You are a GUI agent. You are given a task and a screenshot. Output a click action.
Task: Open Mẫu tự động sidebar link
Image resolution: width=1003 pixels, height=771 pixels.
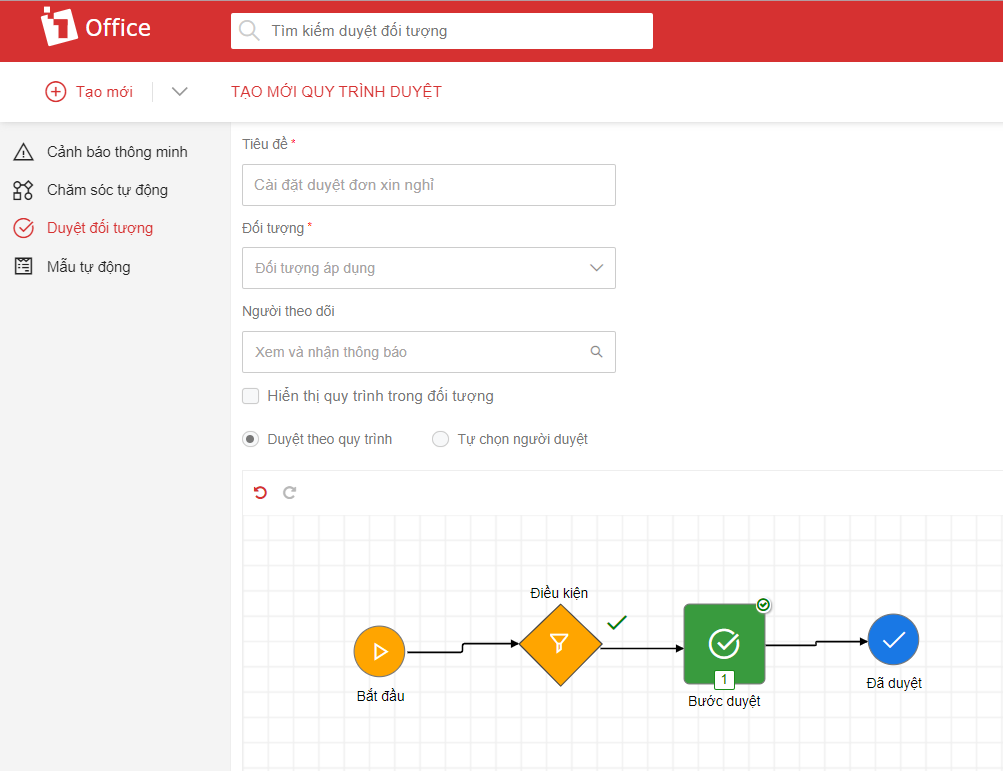coord(88,267)
